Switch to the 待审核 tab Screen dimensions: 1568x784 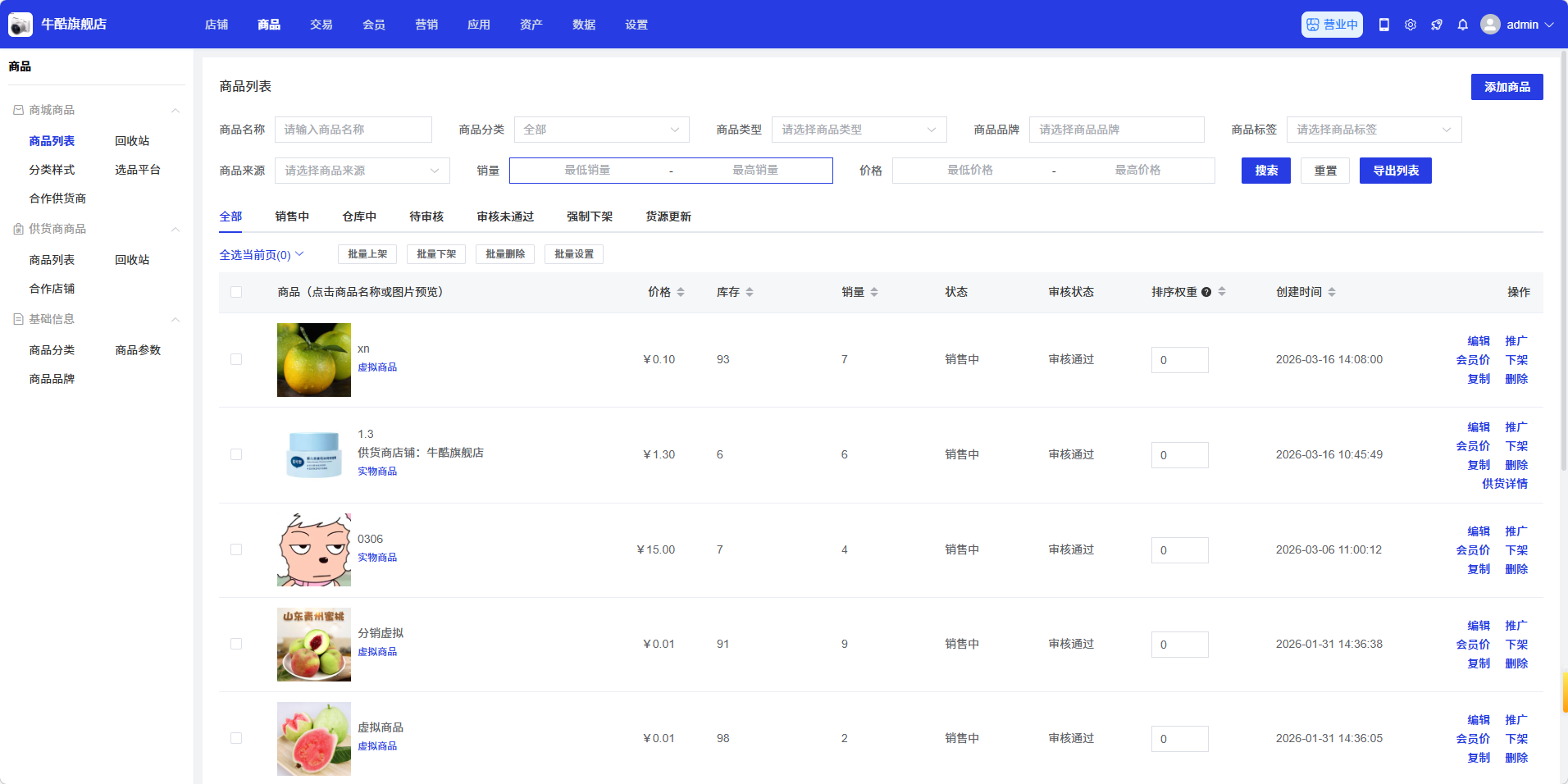426,217
